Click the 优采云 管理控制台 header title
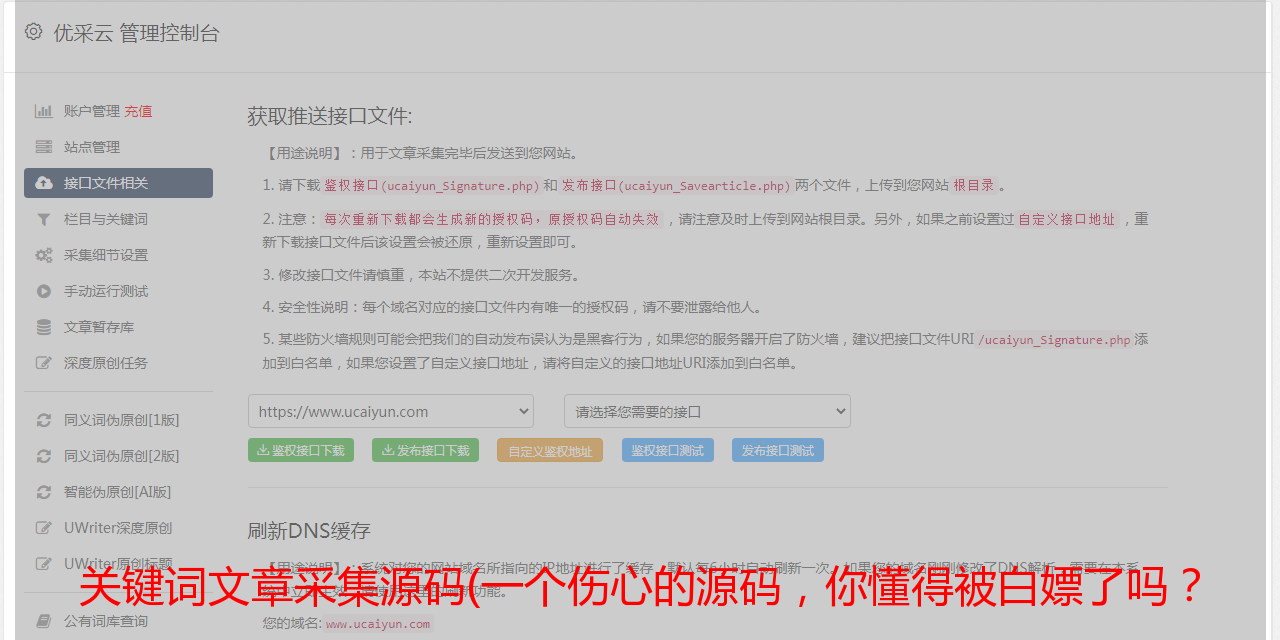1280x640 pixels. [136, 33]
